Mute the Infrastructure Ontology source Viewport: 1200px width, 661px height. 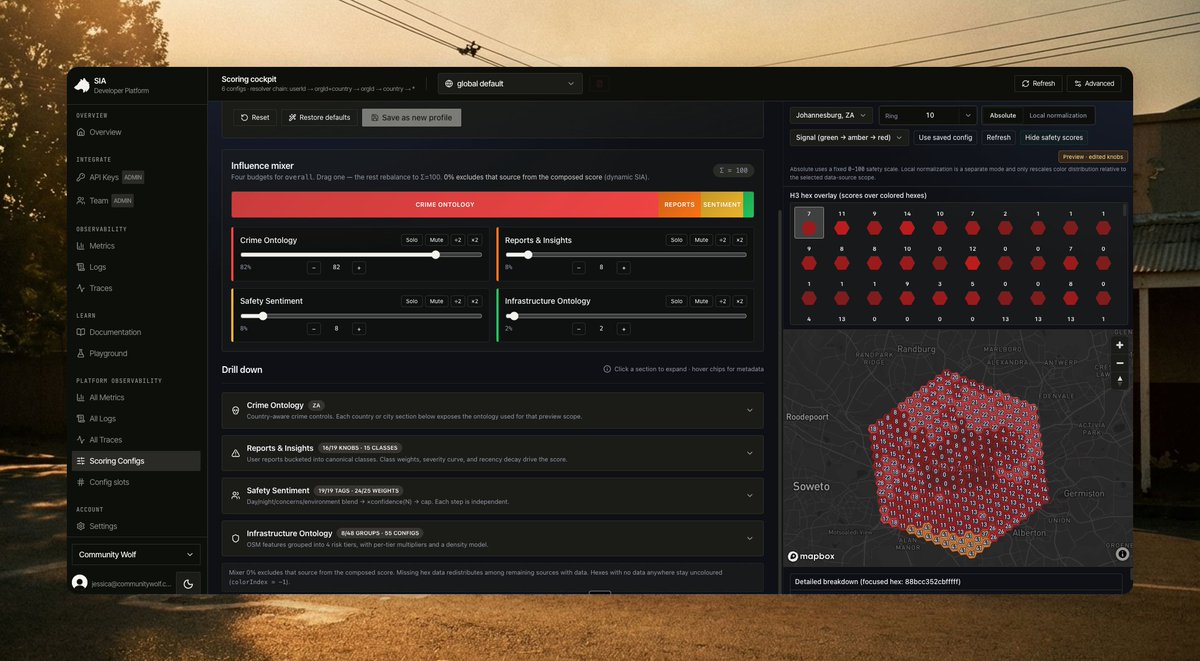pos(702,301)
